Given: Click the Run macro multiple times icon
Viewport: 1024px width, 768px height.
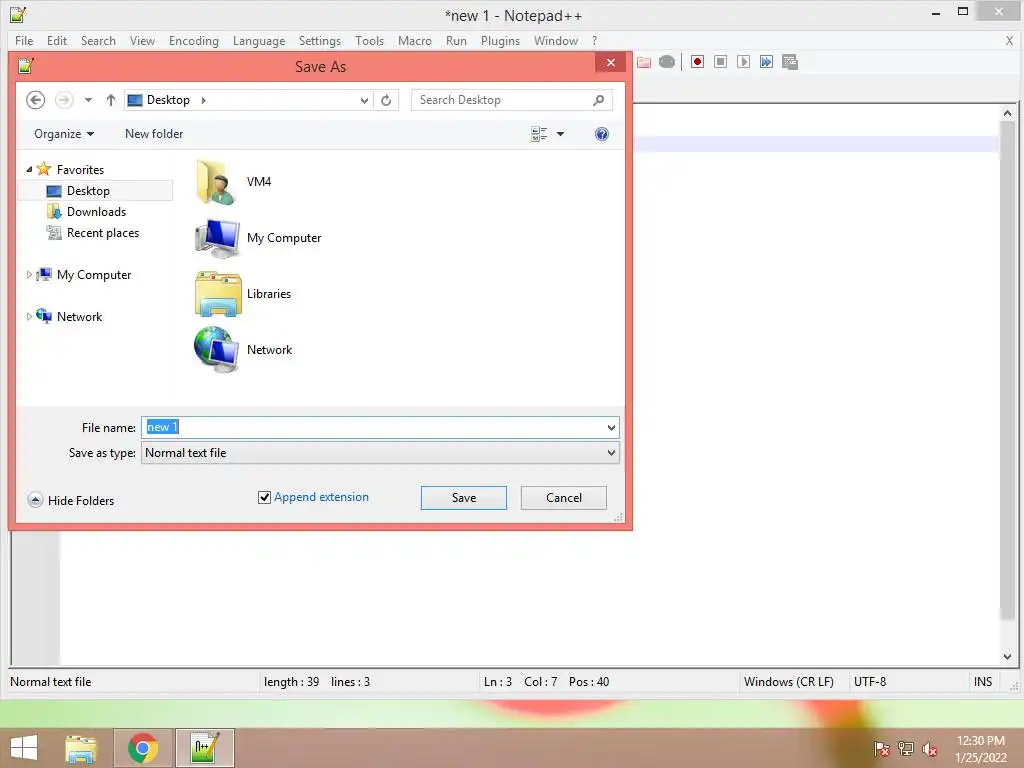Looking at the screenshot, I should pyautogui.click(x=766, y=62).
